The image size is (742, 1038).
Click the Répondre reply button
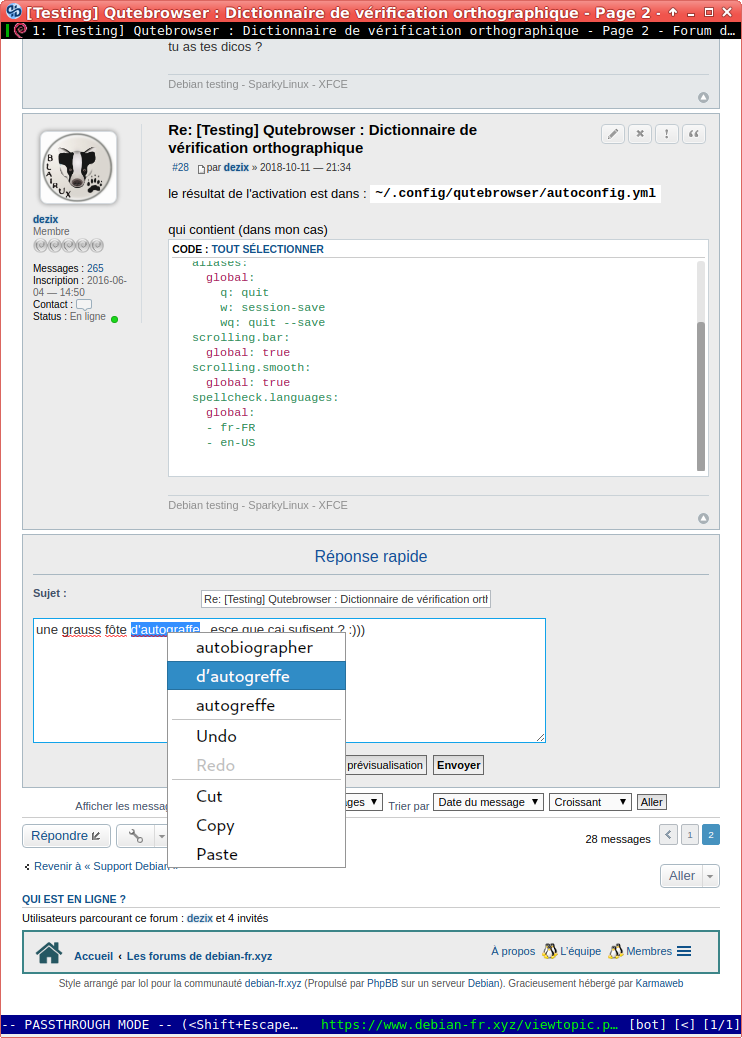pyautogui.click(x=66, y=836)
